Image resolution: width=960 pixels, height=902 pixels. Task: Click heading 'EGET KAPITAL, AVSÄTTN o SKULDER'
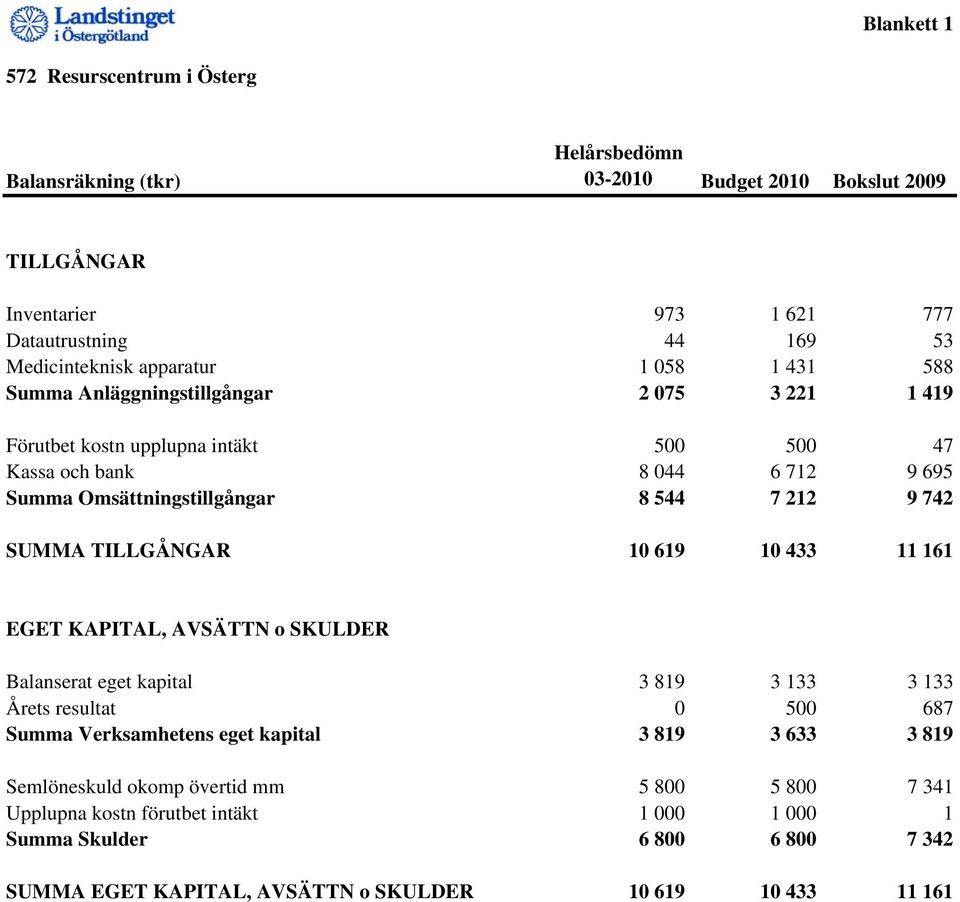click(x=197, y=630)
